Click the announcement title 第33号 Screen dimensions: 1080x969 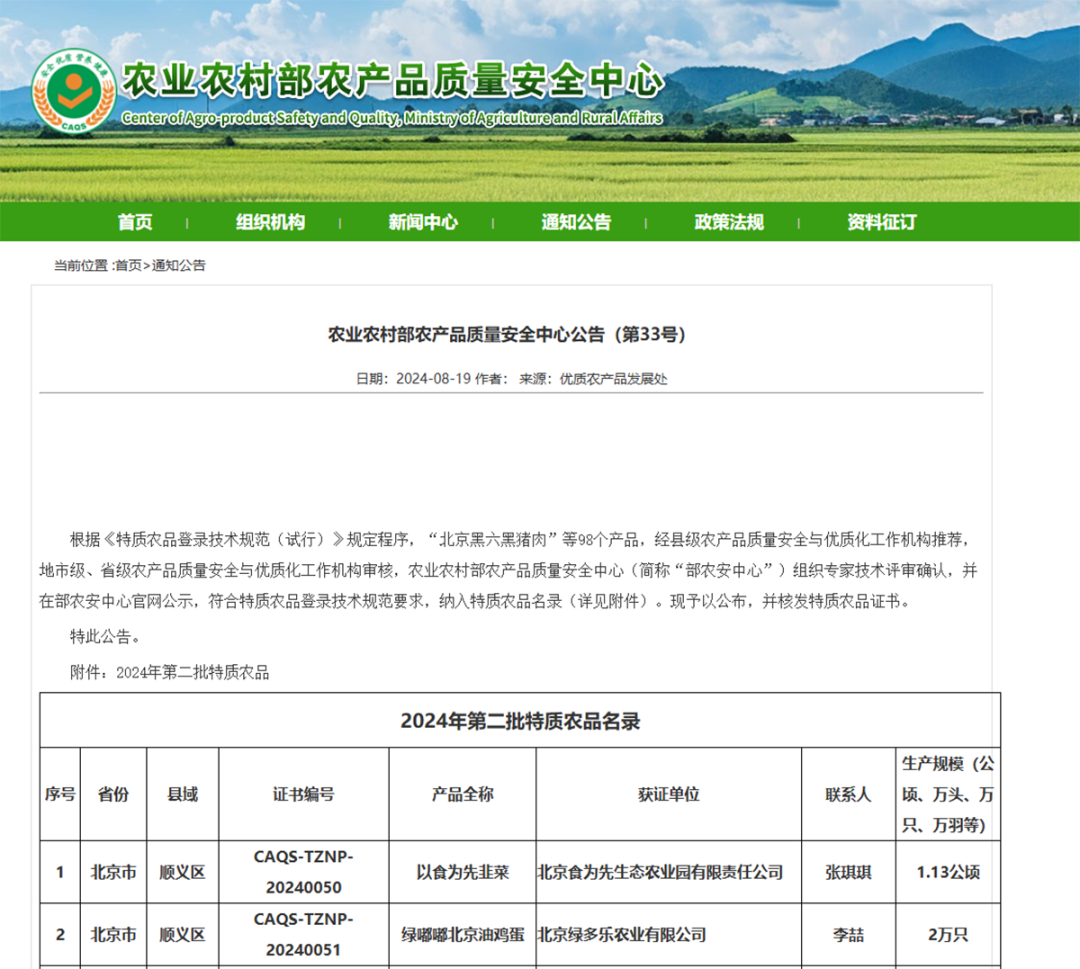click(507, 335)
